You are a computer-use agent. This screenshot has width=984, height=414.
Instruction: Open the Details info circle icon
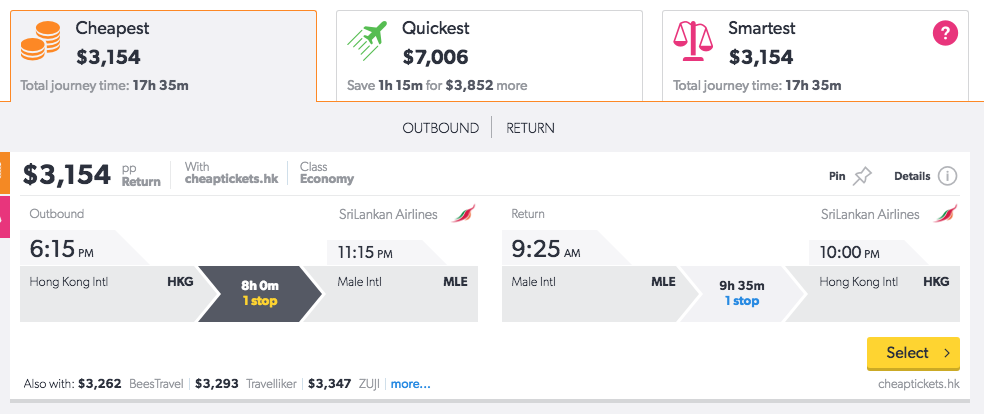tap(948, 176)
